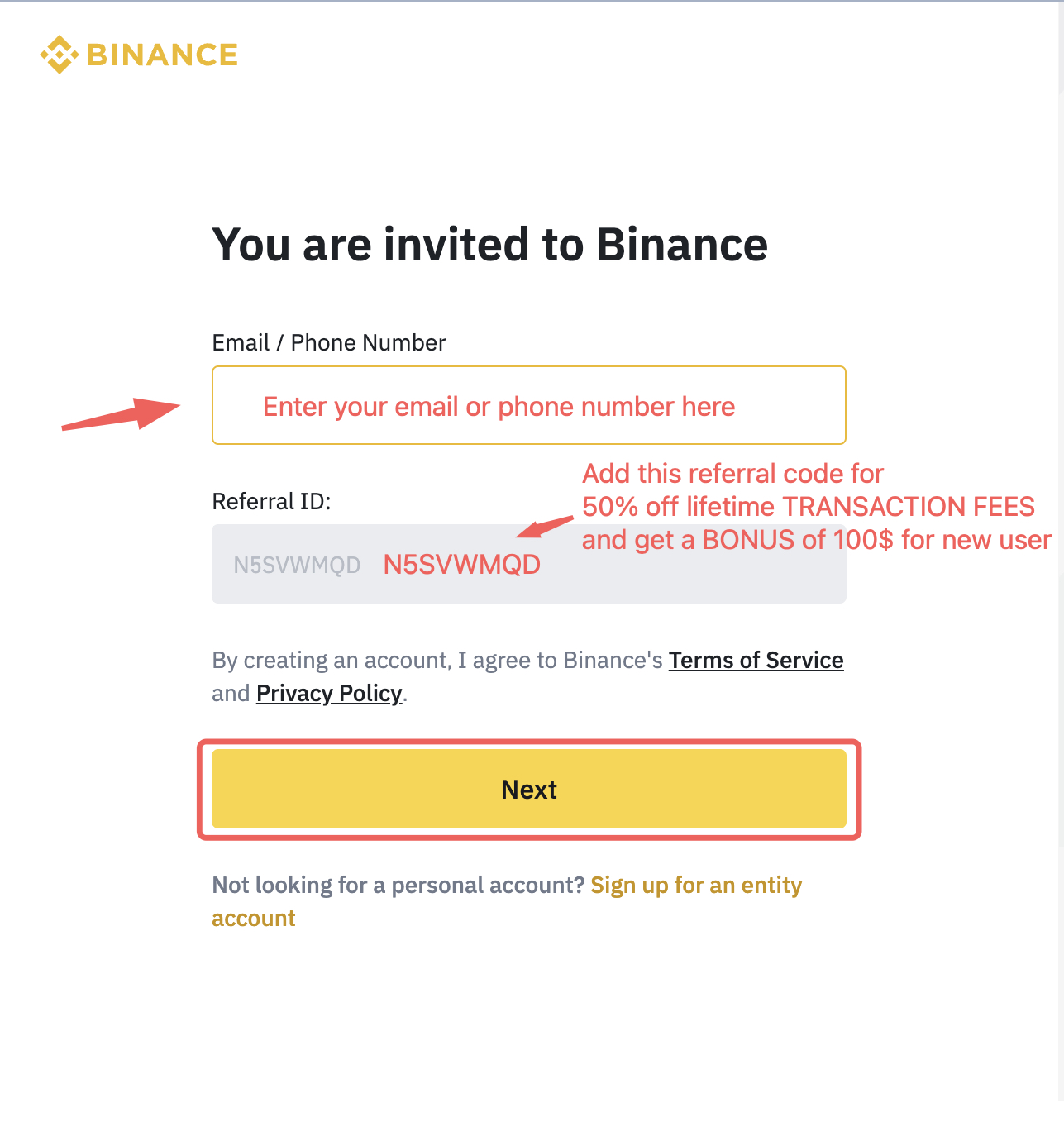Click the heading You are invited to Binance
Screen dimensions: 1064x1141
point(489,244)
